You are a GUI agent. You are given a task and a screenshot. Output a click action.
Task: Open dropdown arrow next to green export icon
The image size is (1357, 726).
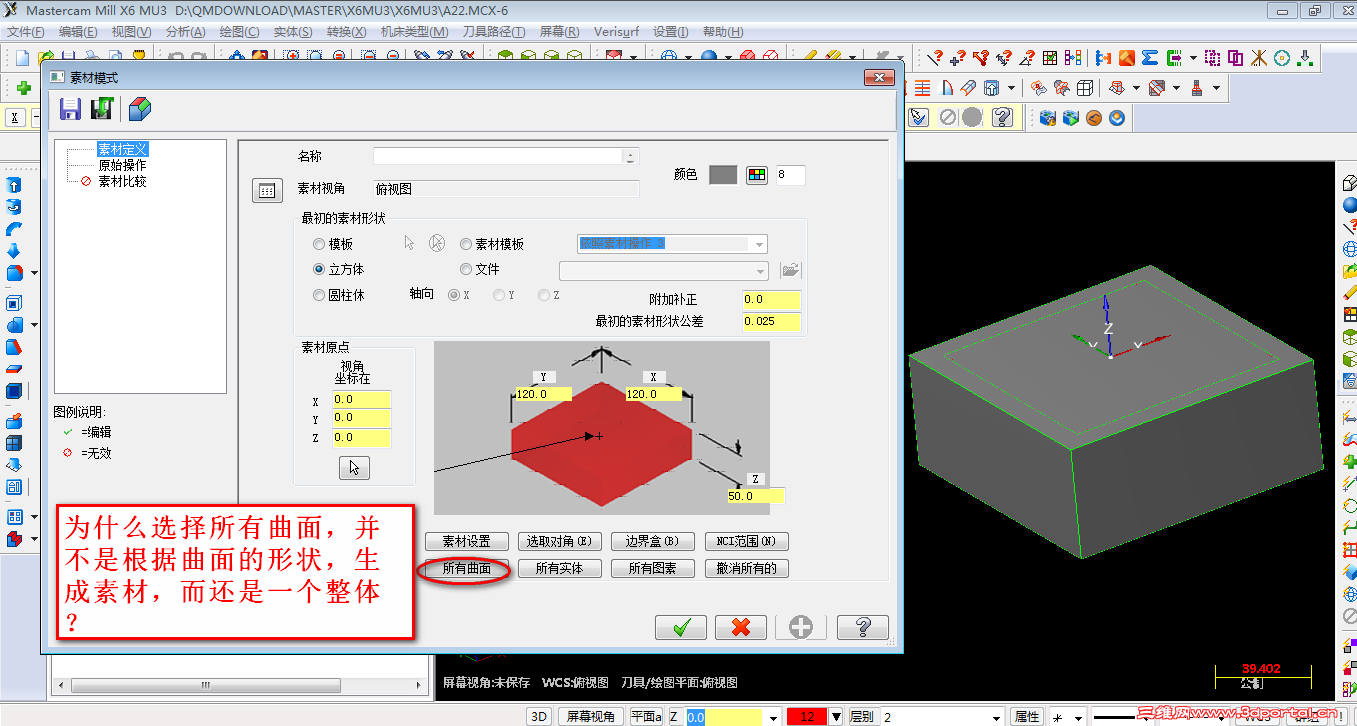click(x=1193, y=58)
